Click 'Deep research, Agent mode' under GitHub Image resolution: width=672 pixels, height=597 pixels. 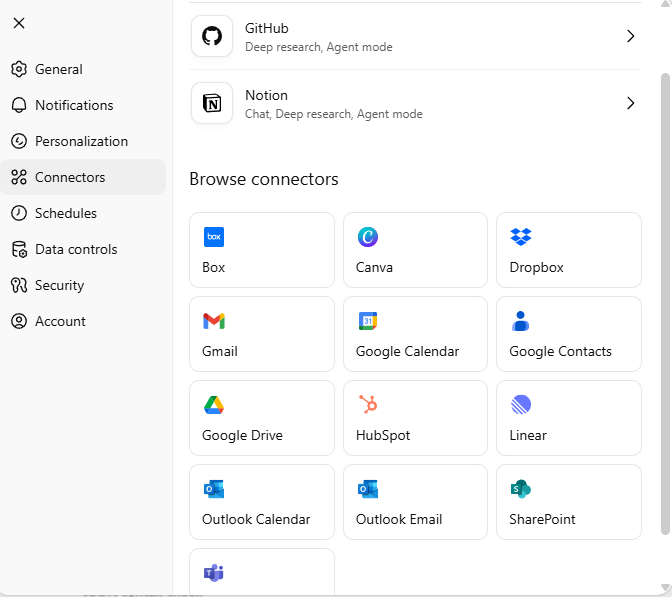(318, 47)
